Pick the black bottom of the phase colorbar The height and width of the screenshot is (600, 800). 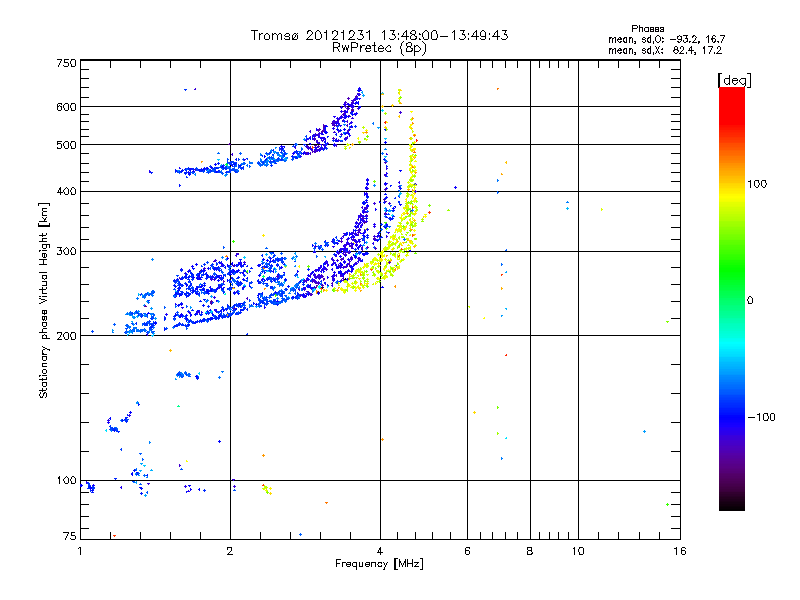click(x=732, y=505)
